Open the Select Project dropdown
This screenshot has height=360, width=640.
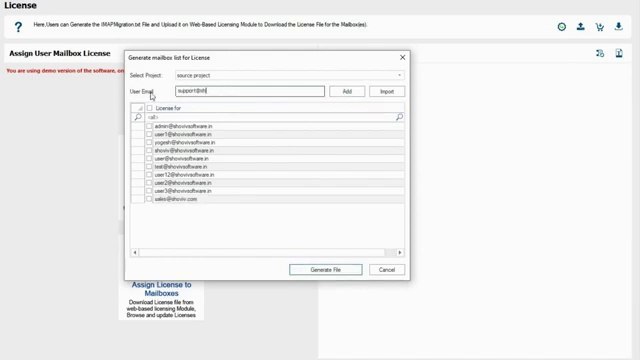[289, 76]
